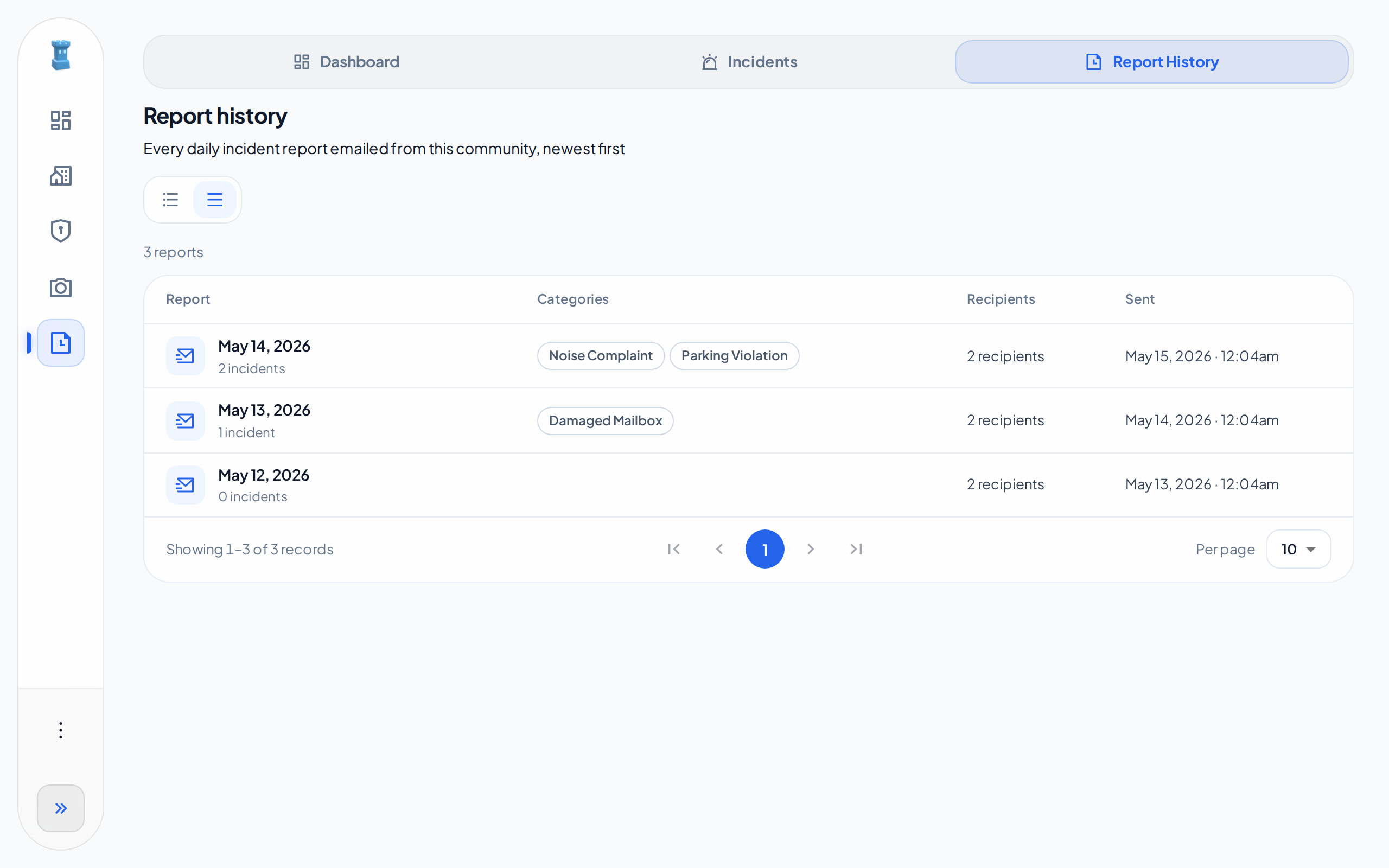The image size is (1389, 868).
Task: Select the report history document icon in sidebar
Action: click(x=60, y=343)
